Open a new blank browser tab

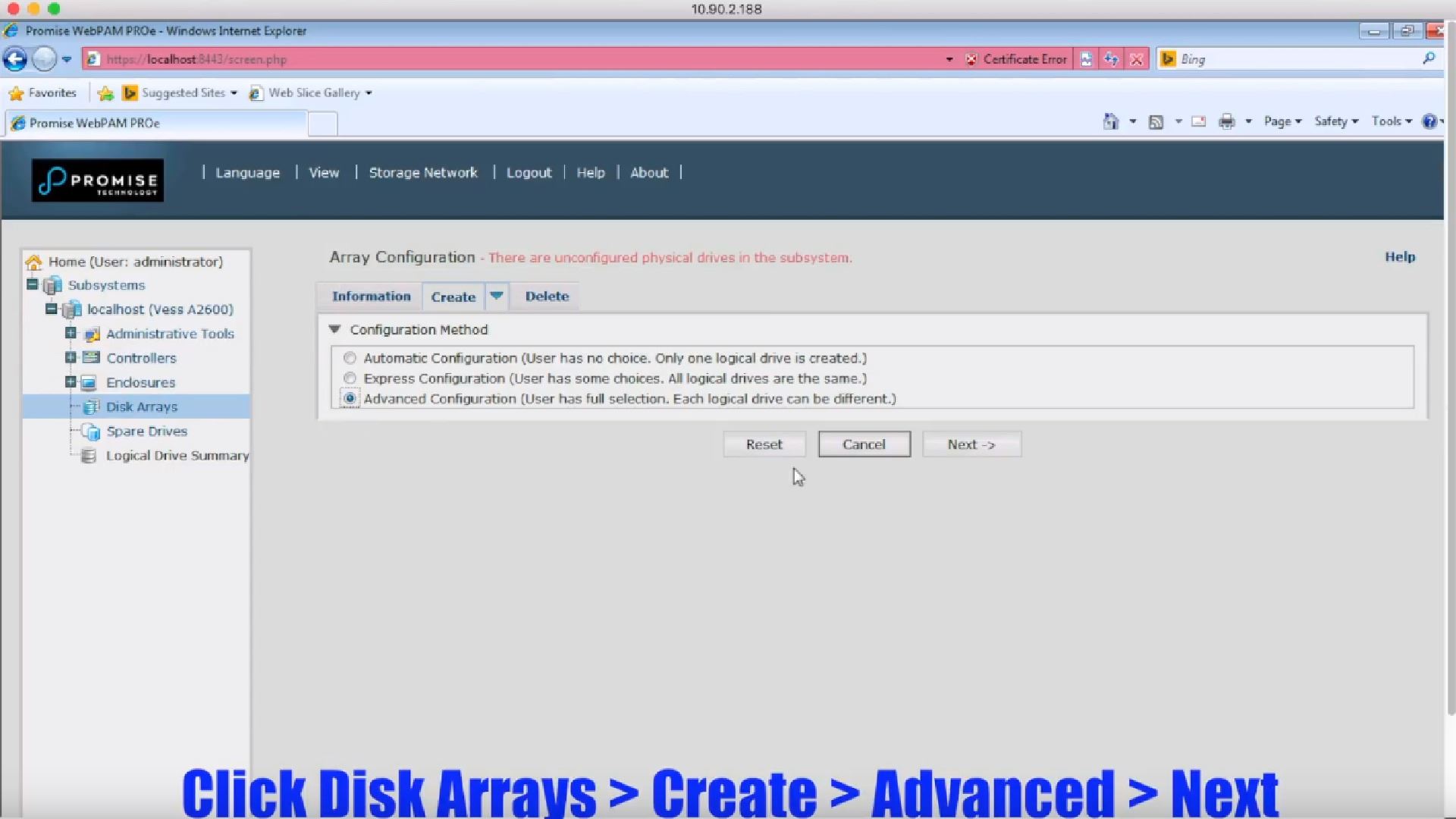322,124
